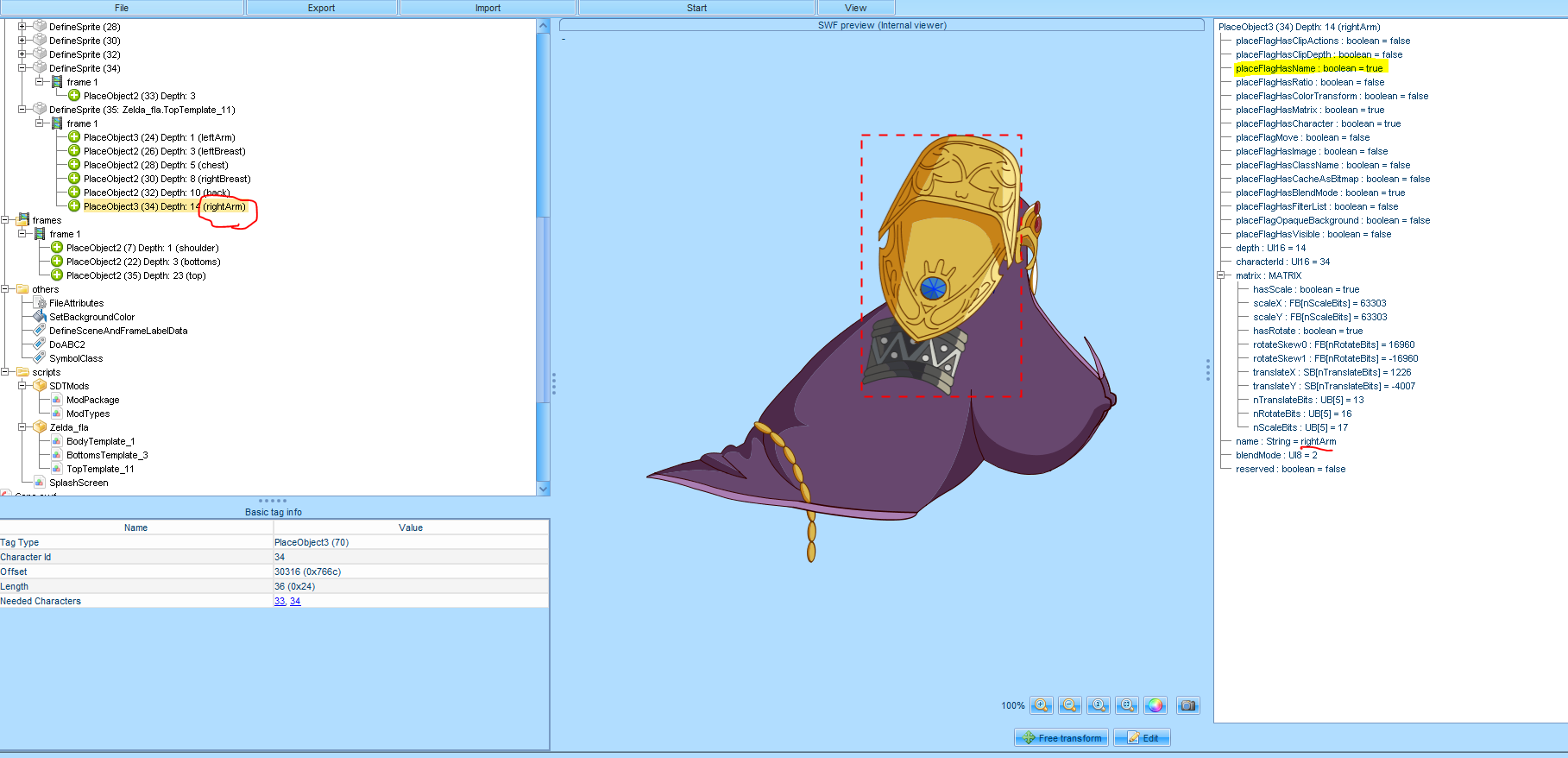Click the SplashScreen class icon
Screen dimensions: 1568x758
[x=40, y=483]
